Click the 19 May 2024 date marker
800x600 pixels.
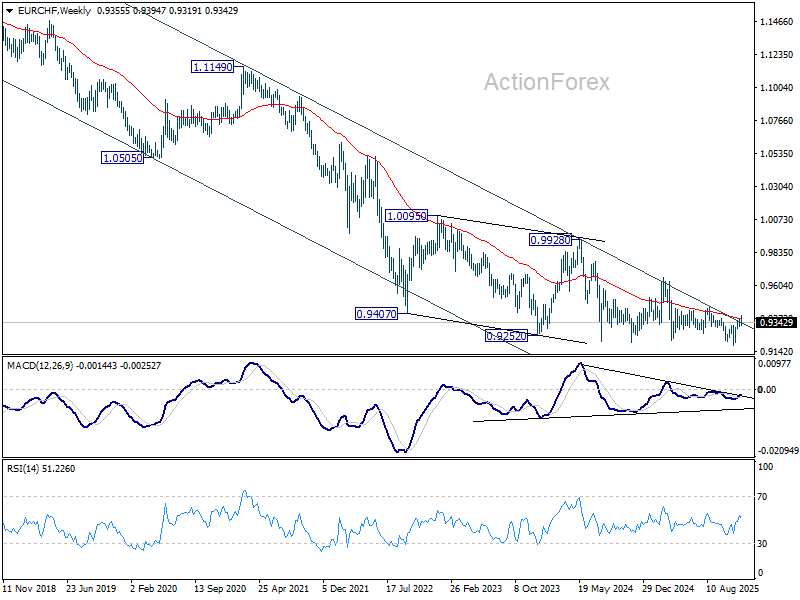[x=603, y=589]
